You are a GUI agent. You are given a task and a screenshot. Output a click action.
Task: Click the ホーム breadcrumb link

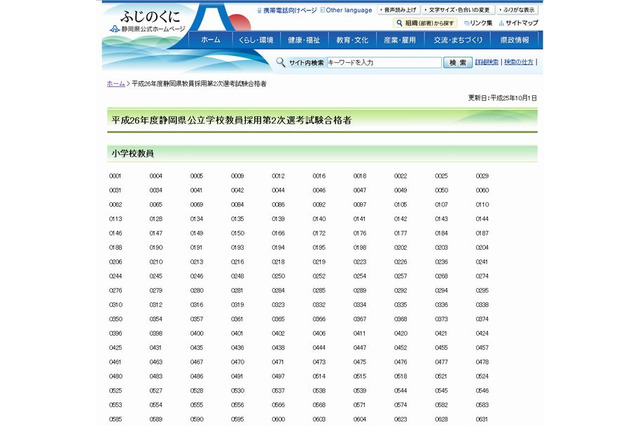116,84
